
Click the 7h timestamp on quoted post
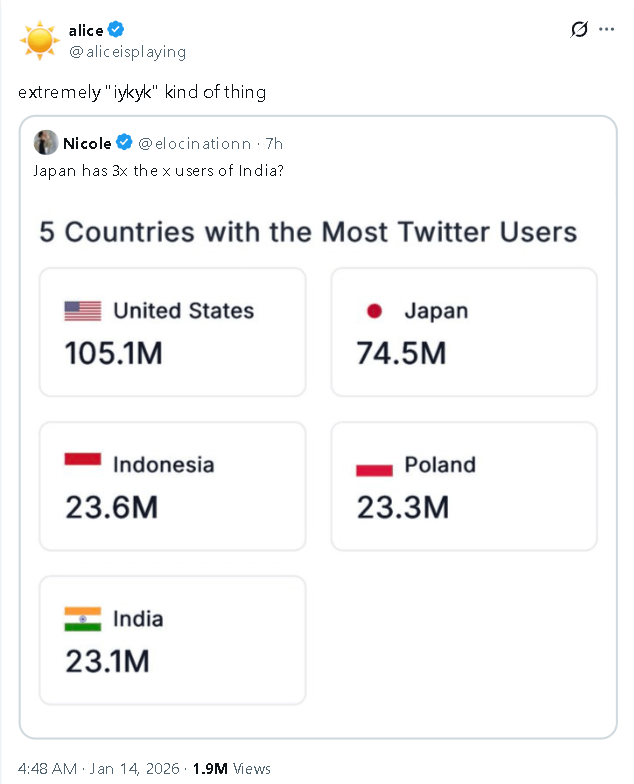coord(274,143)
